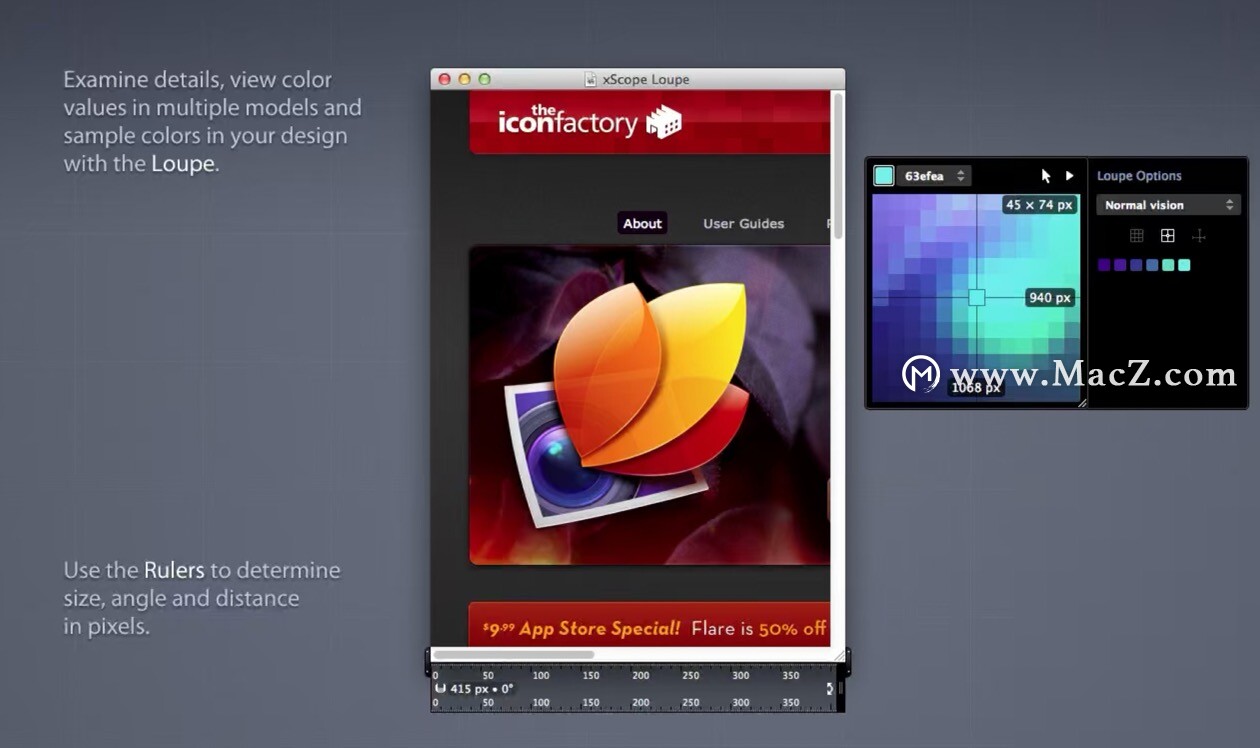The width and height of the screenshot is (1260, 748).
Task: Click the xScope Loupe window title
Action: pos(646,79)
